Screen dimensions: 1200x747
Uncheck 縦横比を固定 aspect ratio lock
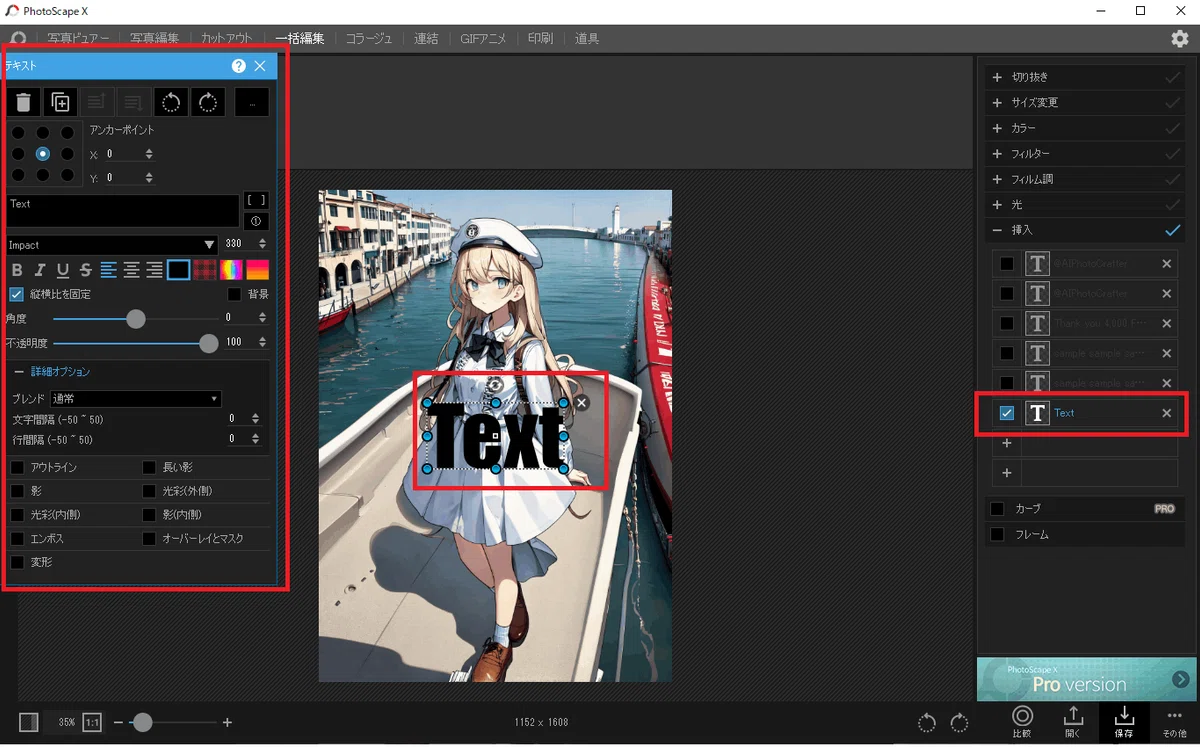tap(16, 294)
